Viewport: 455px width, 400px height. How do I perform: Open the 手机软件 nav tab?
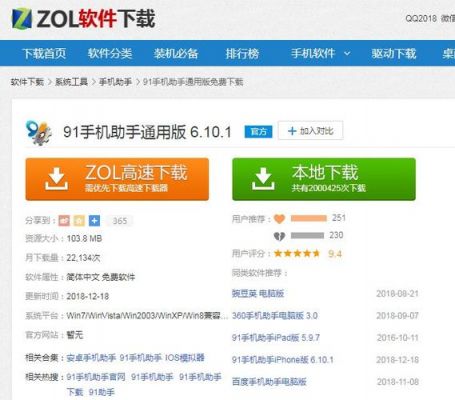click(313, 53)
